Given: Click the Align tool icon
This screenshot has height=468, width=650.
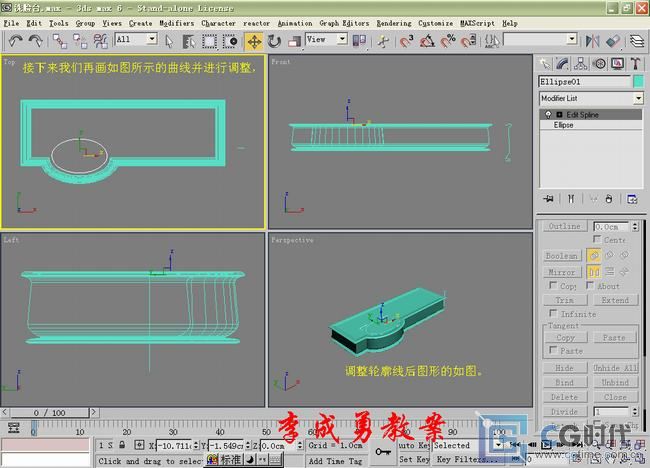Looking at the screenshot, I should [x=613, y=41].
